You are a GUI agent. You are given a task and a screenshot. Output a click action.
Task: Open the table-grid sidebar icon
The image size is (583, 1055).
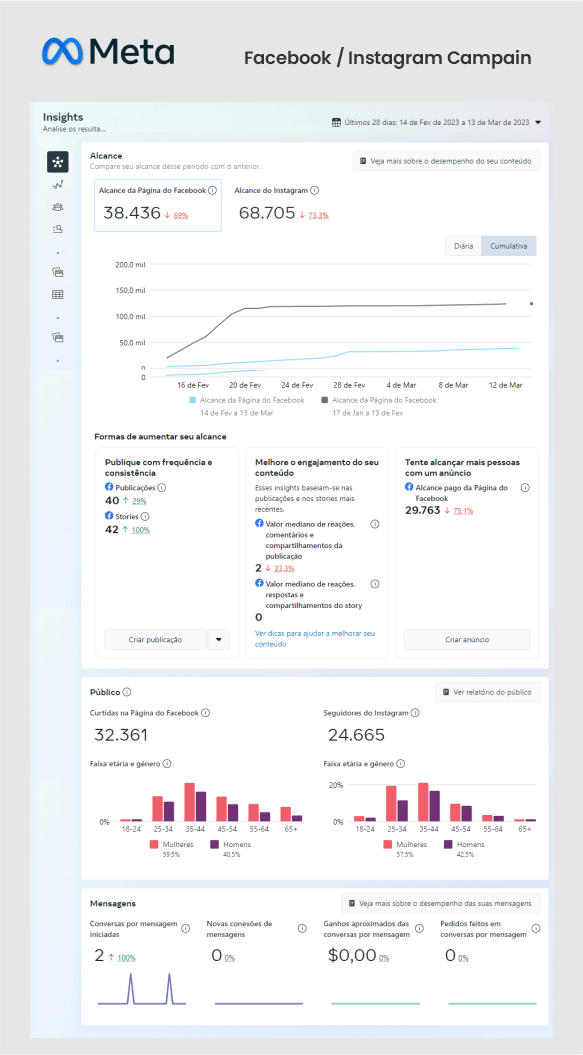point(58,295)
